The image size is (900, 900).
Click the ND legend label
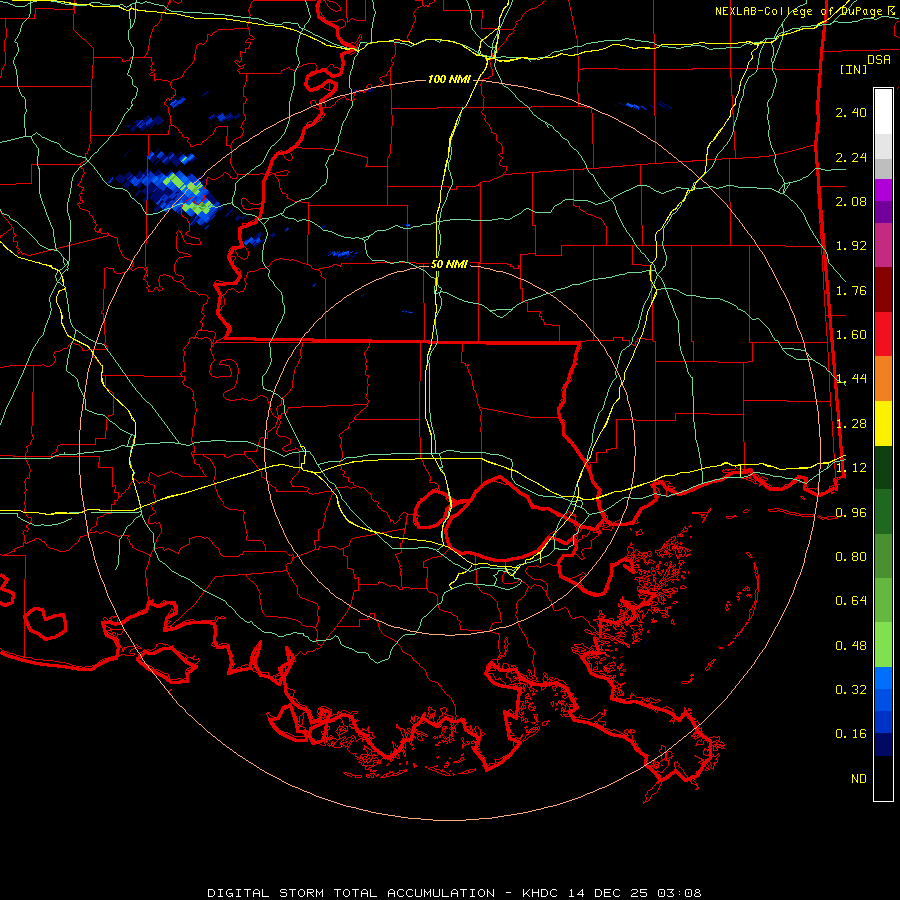[859, 779]
